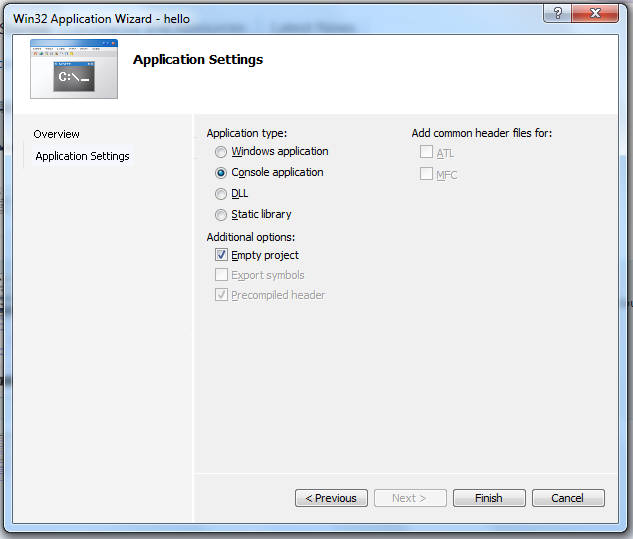Toggle the Precompiled header checkbox
Image resolution: width=633 pixels, height=539 pixels.
(222, 295)
